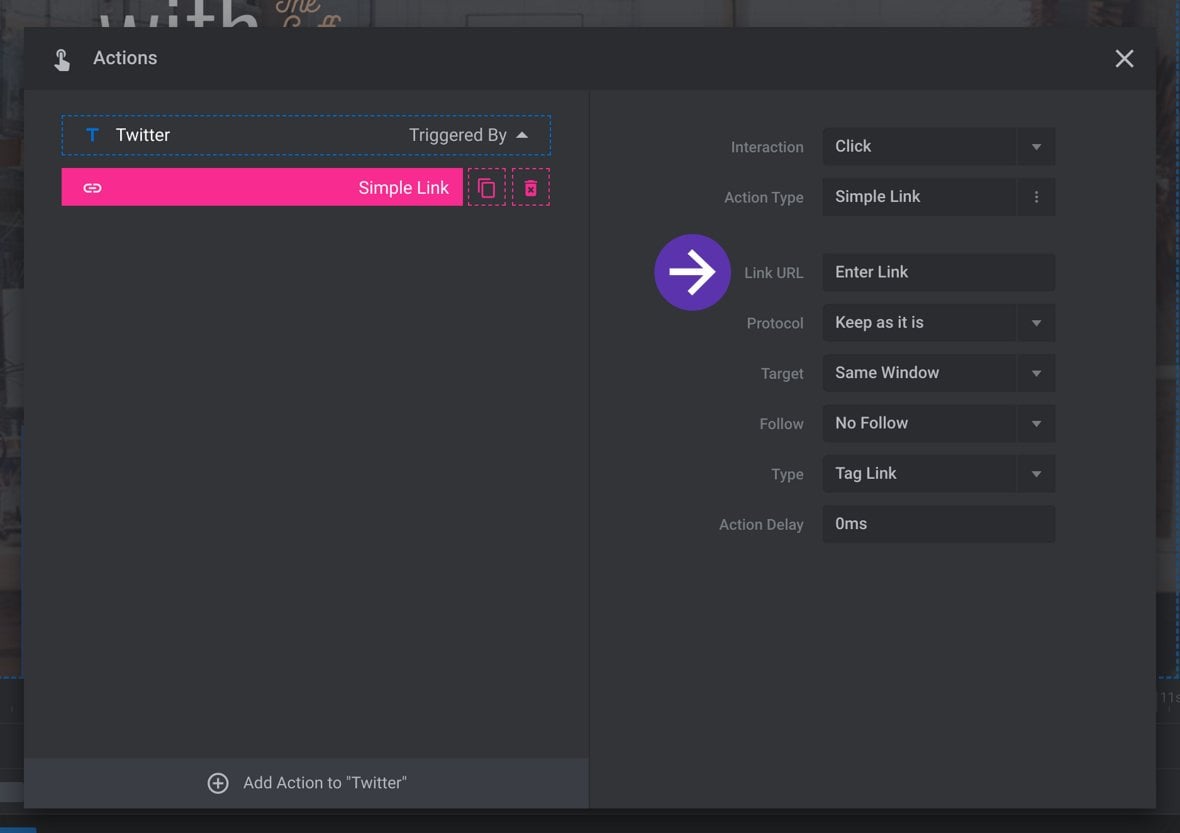Open the Action Type options menu dots

[1036, 197]
